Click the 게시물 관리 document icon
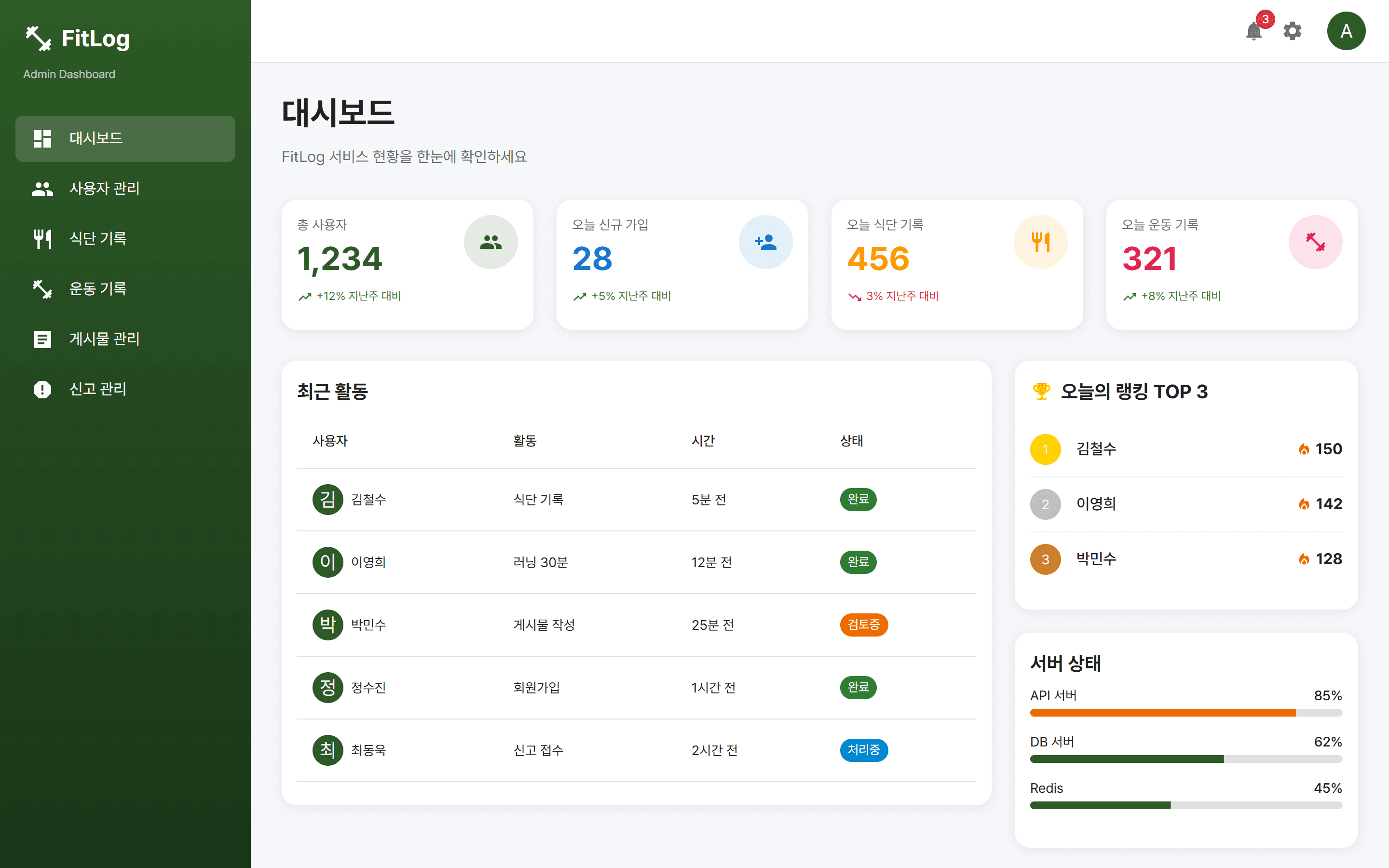 pyautogui.click(x=42, y=339)
